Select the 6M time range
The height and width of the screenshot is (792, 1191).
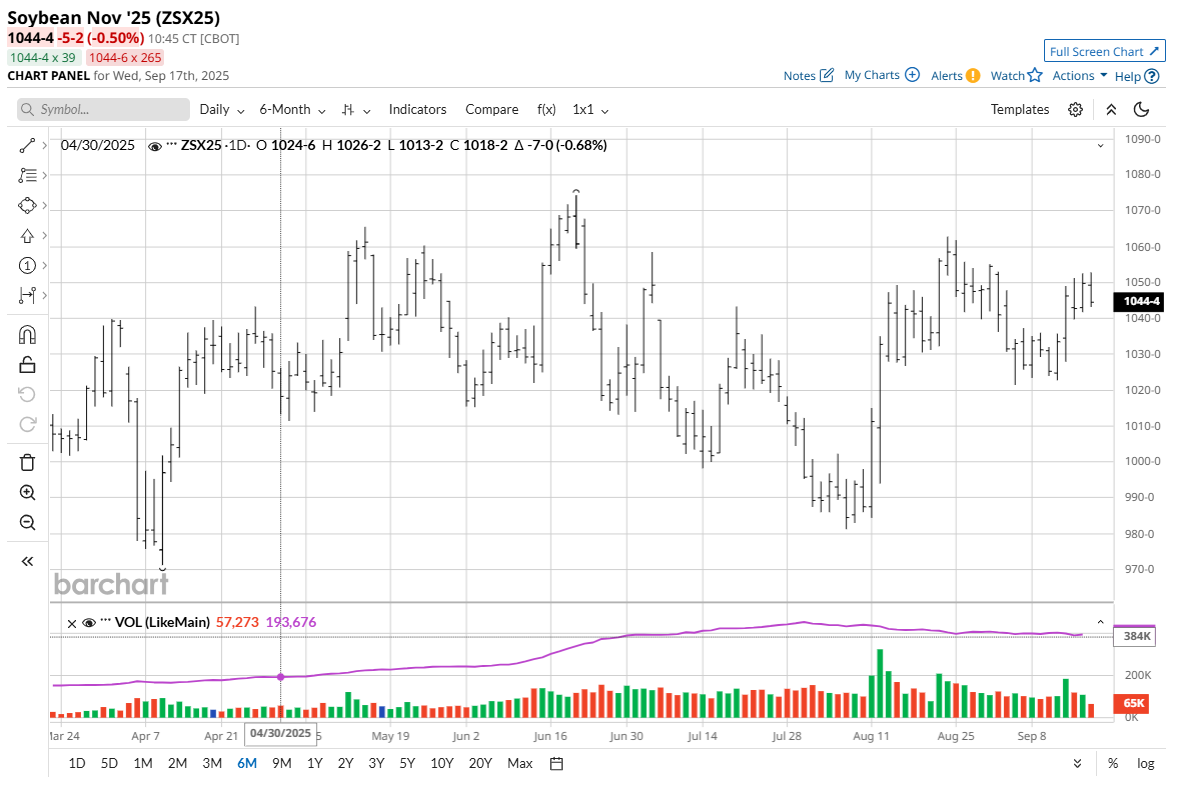(247, 763)
